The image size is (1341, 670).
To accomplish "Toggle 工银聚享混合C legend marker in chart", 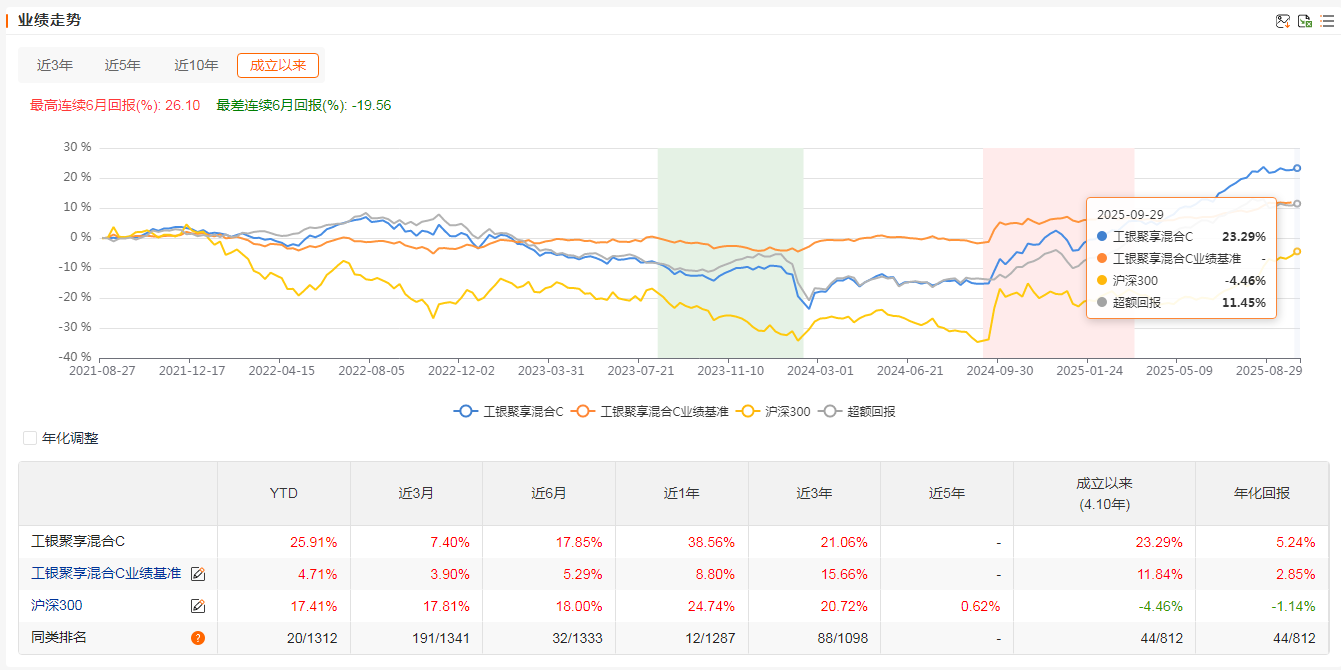I will tap(465, 411).
